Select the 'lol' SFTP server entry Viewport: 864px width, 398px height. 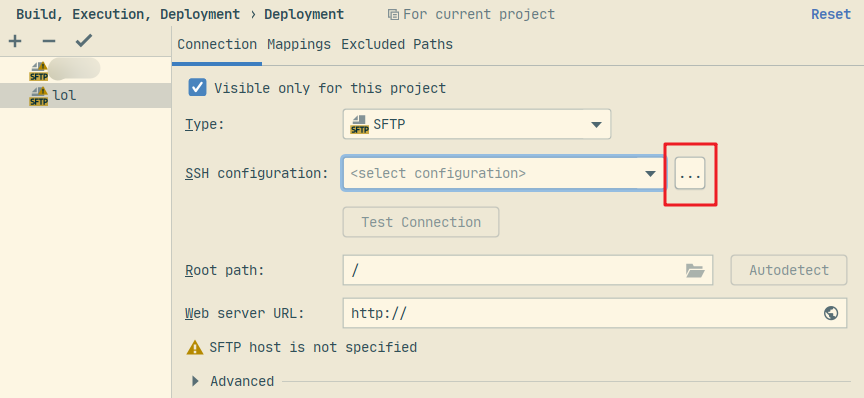[85, 95]
